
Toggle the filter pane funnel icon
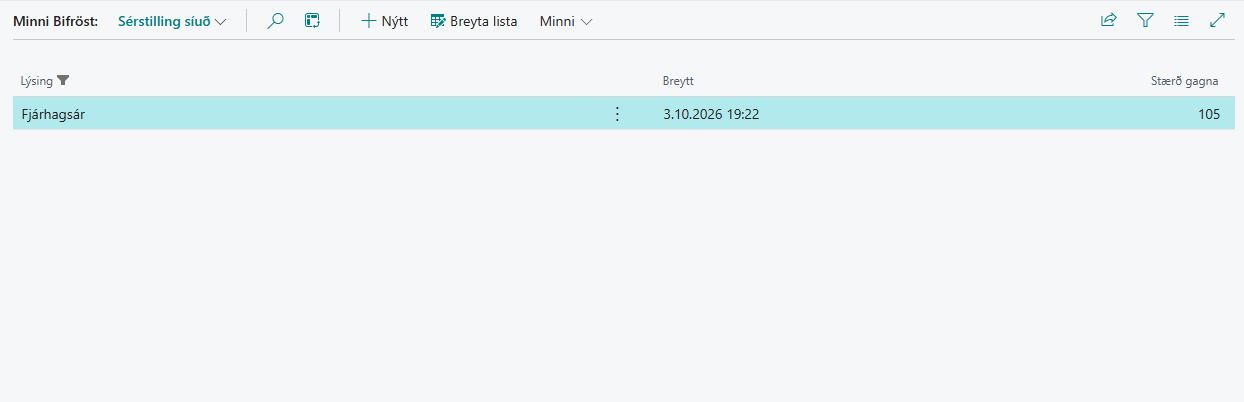(1146, 20)
